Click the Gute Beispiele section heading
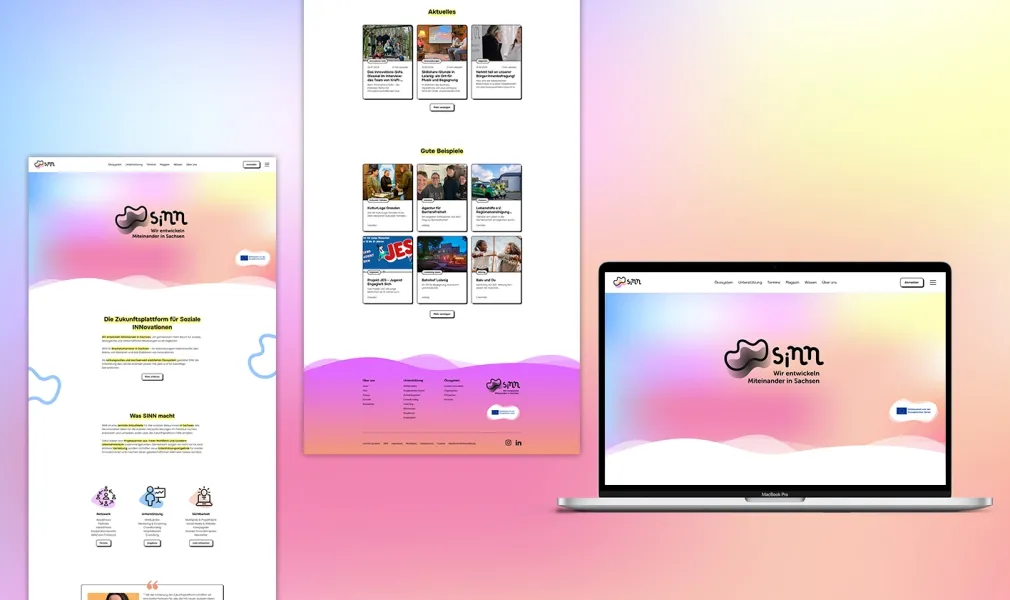1010x600 pixels. coord(442,151)
